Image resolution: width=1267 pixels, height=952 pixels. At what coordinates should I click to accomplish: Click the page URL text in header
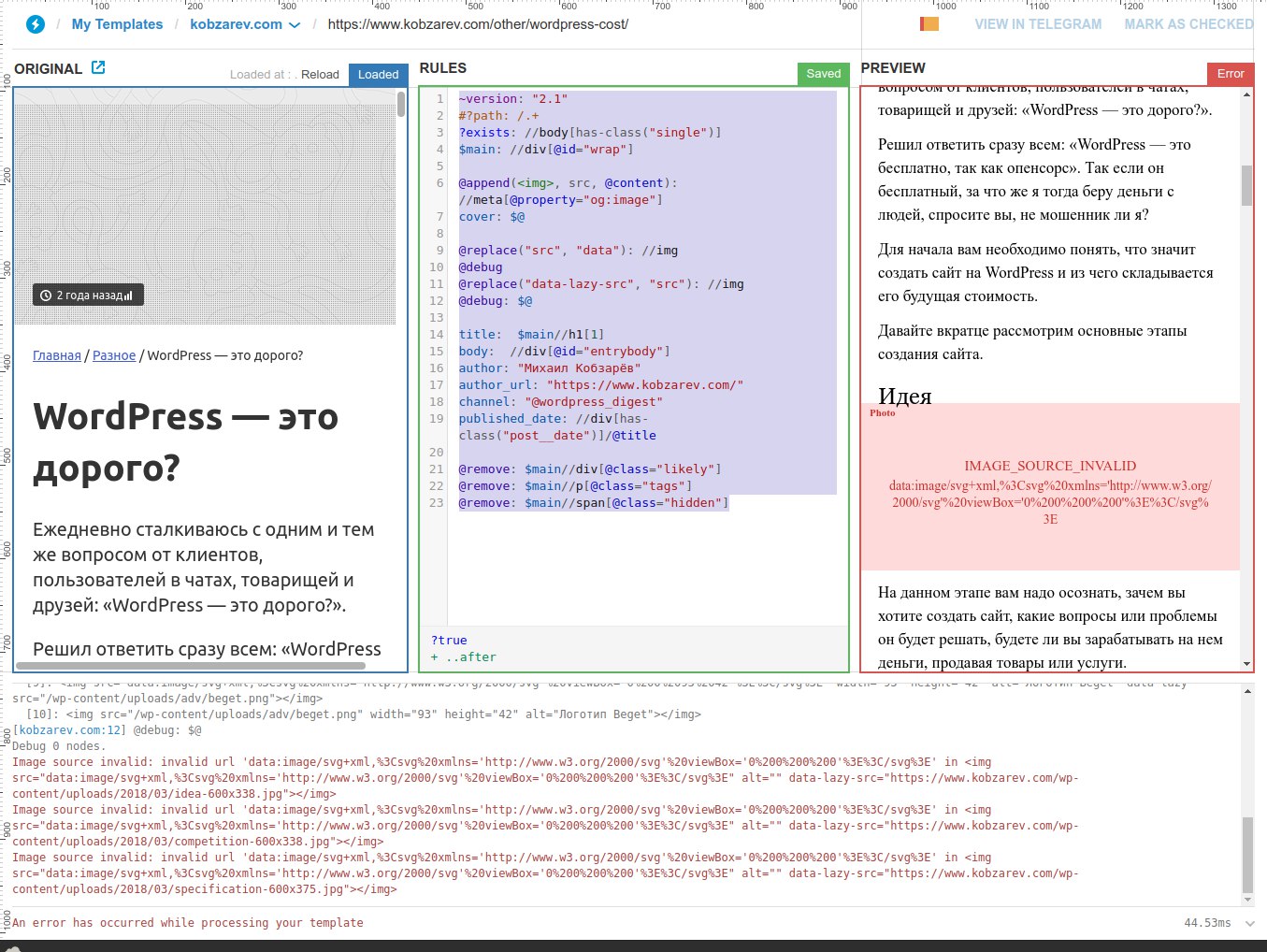(x=478, y=24)
